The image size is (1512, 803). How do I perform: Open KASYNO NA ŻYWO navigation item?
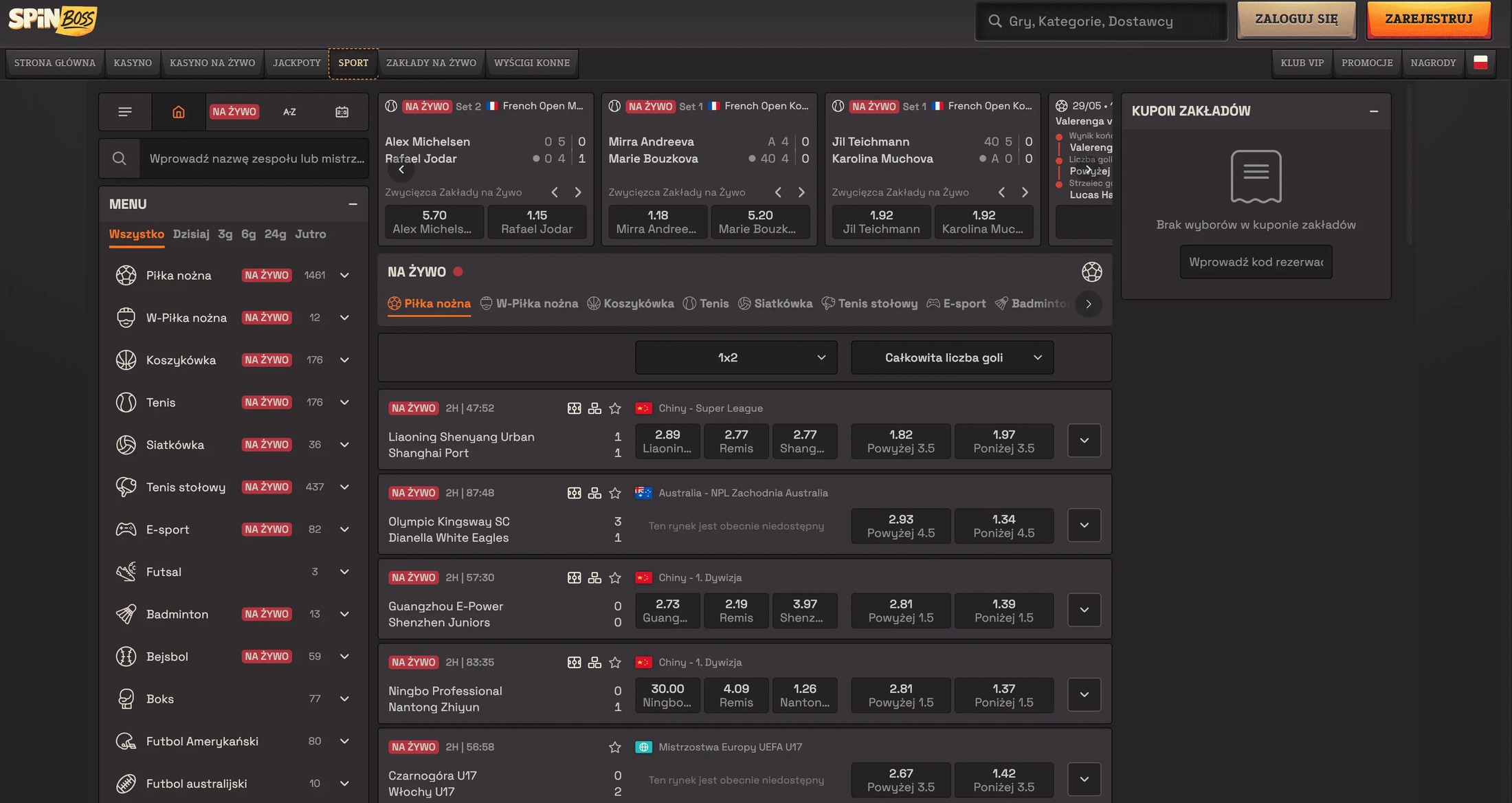pyautogui.click(x=212, y=63)
